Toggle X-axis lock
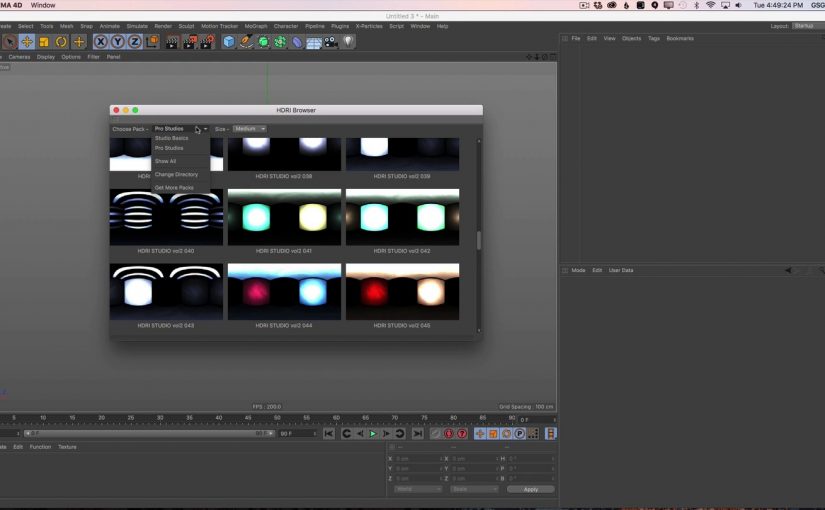825x510 pixels. coord(100,42)
